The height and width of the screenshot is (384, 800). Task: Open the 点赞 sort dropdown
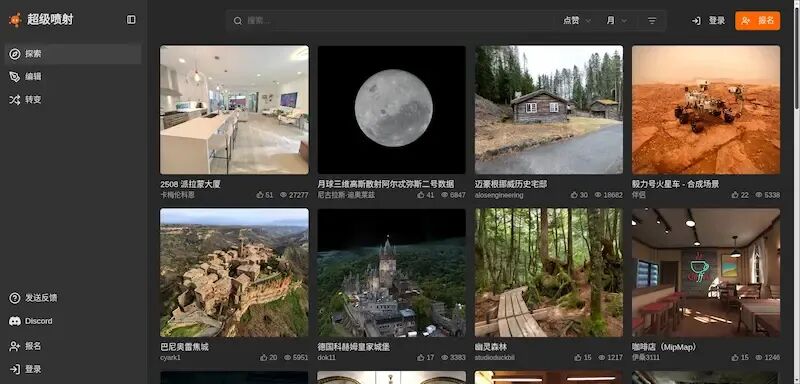[577, 21]
